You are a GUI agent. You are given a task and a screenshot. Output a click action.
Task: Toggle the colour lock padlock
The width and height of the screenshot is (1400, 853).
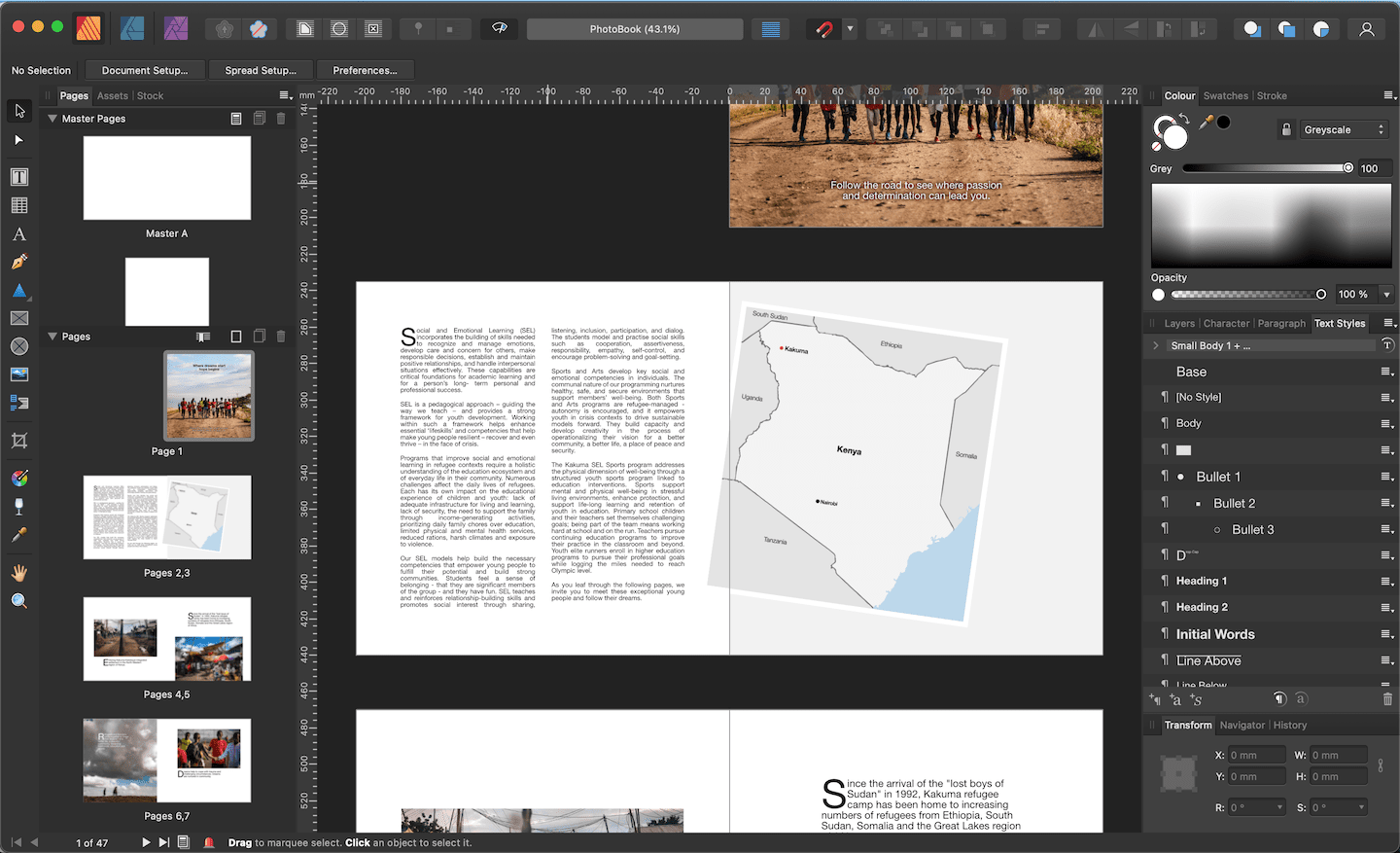(x=1286, y=129)
